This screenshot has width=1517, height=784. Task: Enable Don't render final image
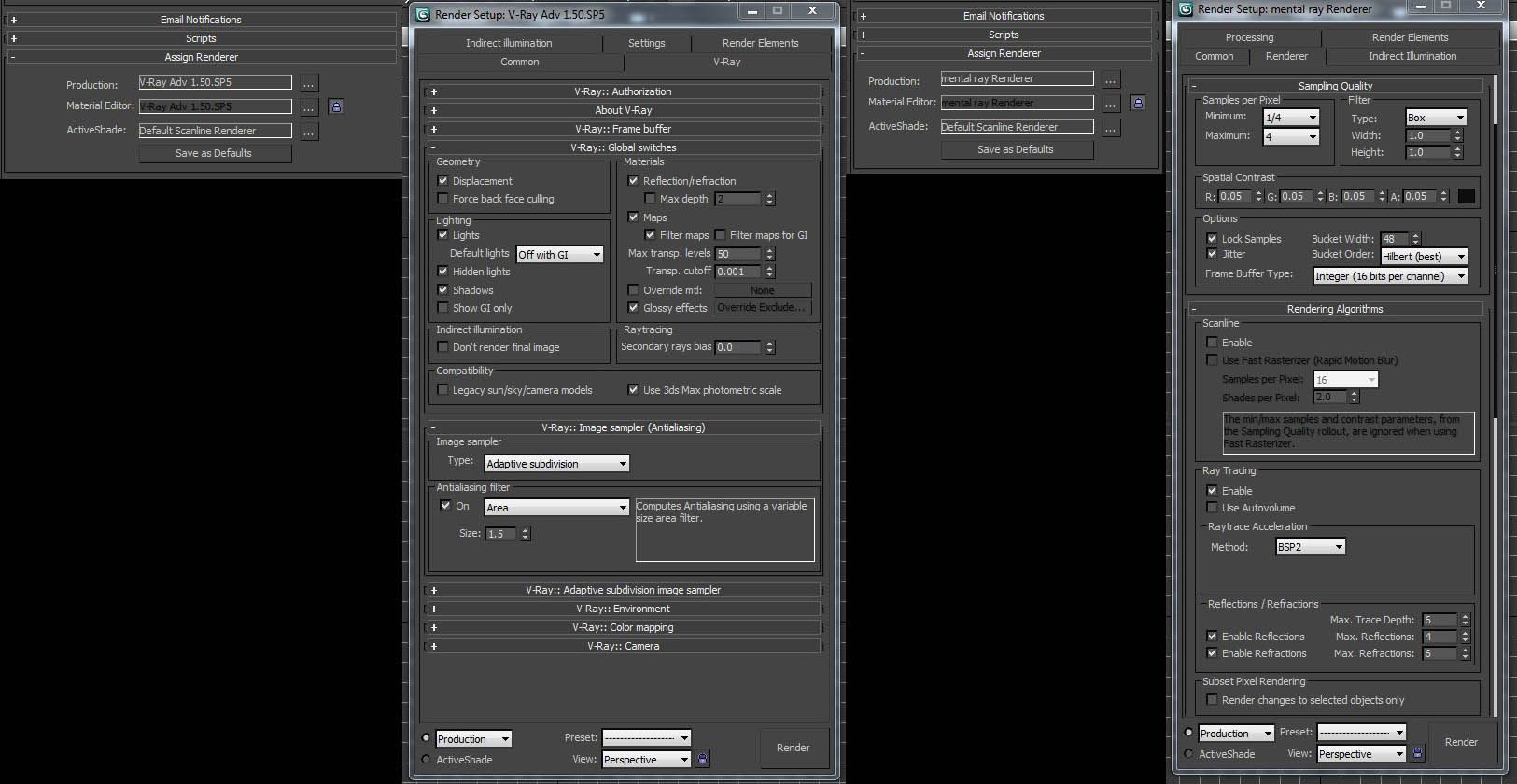tap(443, 347)
